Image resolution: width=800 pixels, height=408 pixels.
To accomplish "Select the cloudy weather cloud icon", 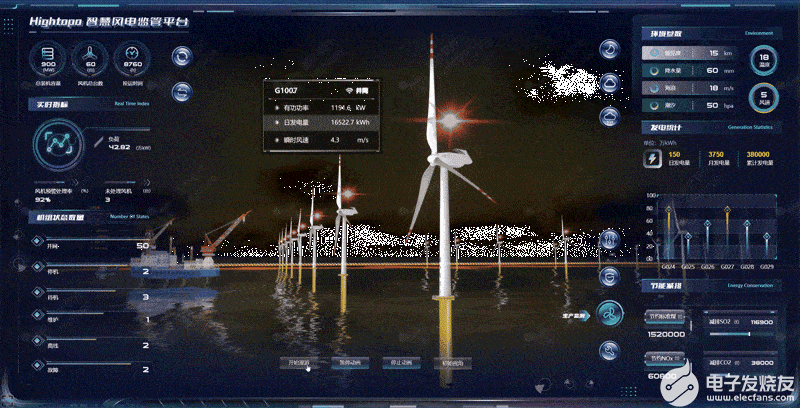I will pos(610,83).
